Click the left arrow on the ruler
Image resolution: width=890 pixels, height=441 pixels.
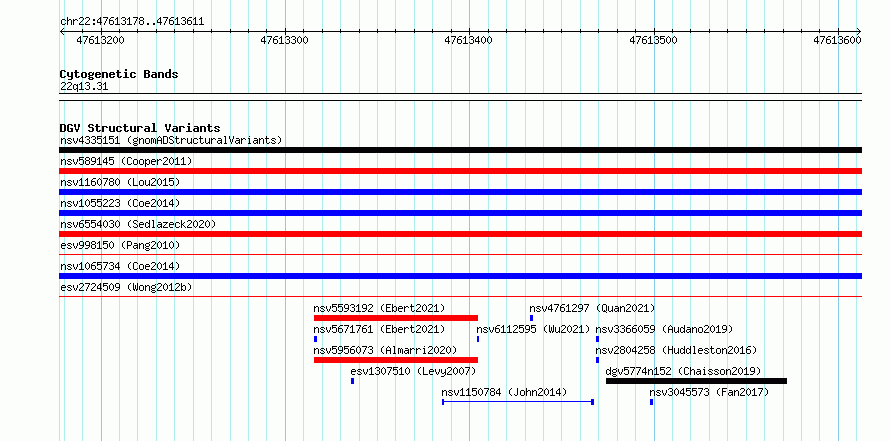click(x=62, y=31)
